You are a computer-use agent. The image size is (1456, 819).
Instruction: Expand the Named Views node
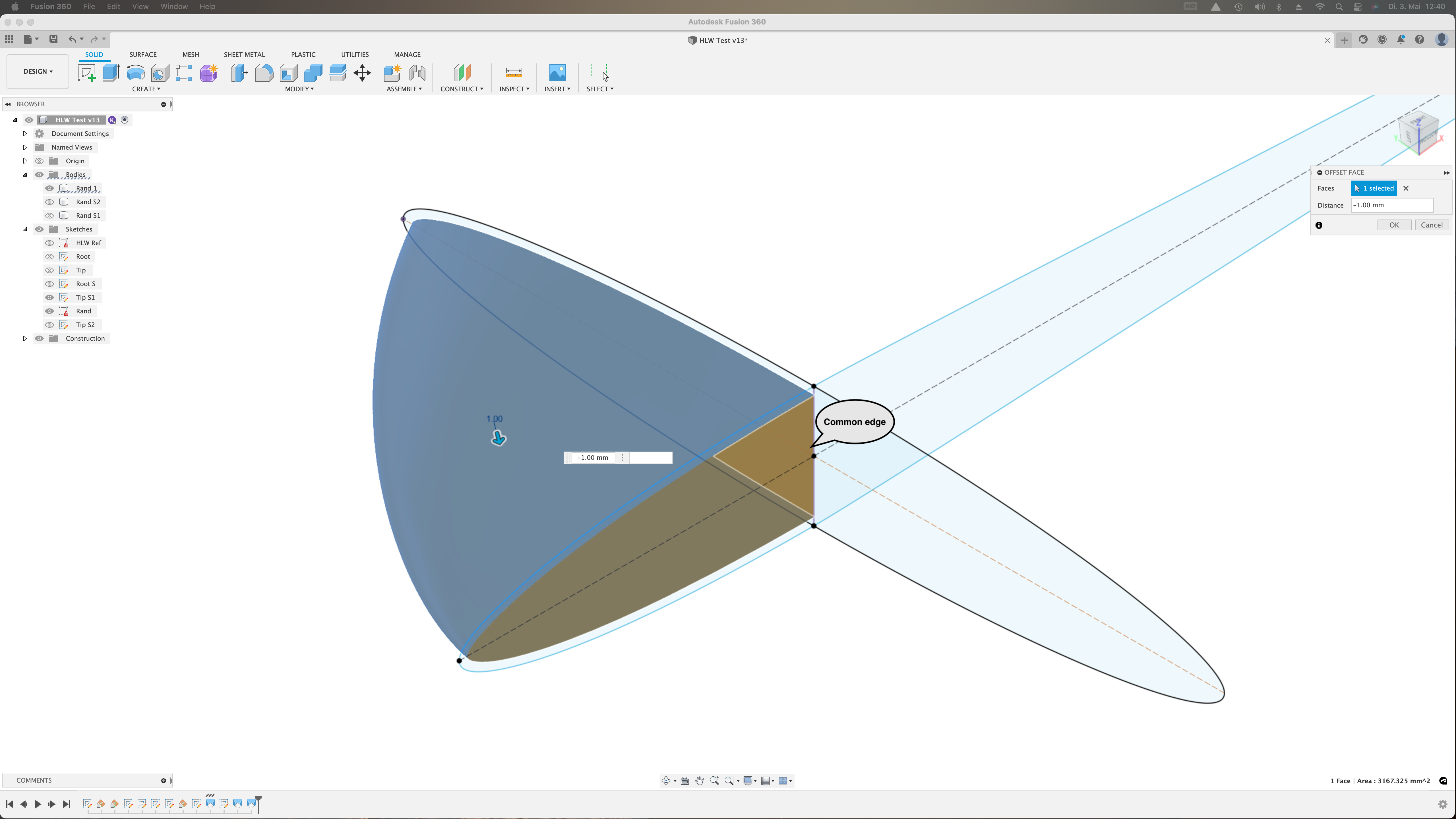point(25,148)
